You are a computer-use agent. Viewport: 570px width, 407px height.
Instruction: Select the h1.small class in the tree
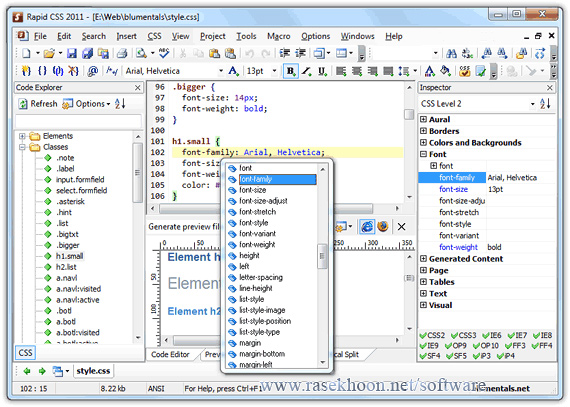click(x=69, y=256)
